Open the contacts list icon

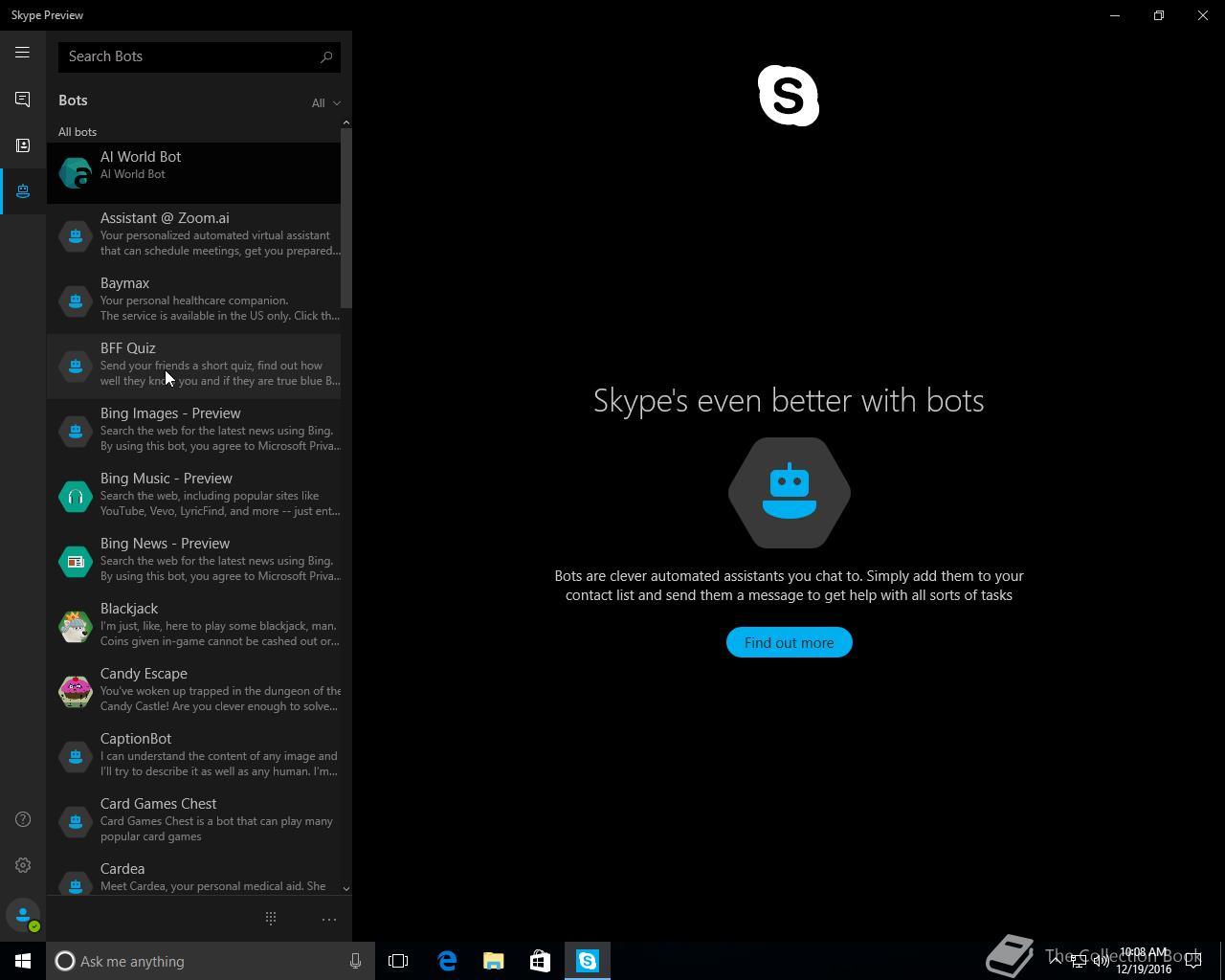(x=23, y=145)
